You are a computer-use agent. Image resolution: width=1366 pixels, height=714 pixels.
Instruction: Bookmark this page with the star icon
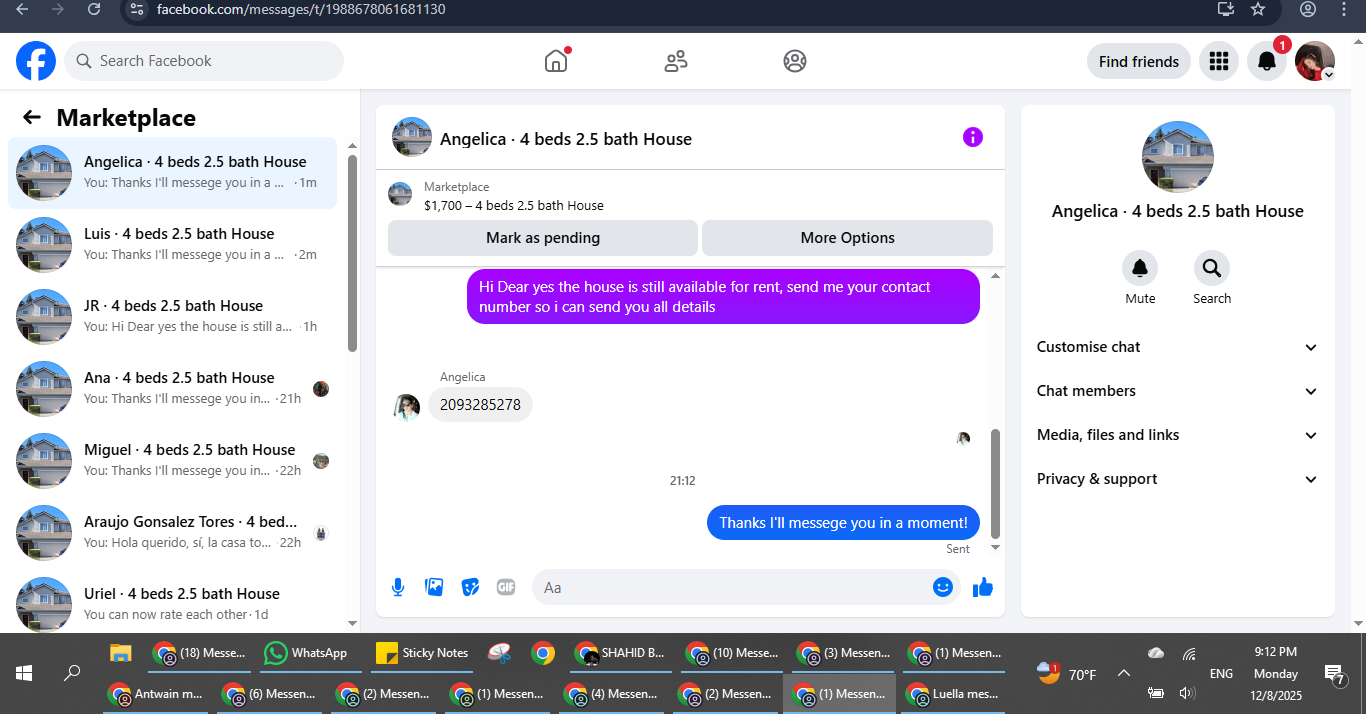click(x=1259, y=9)
